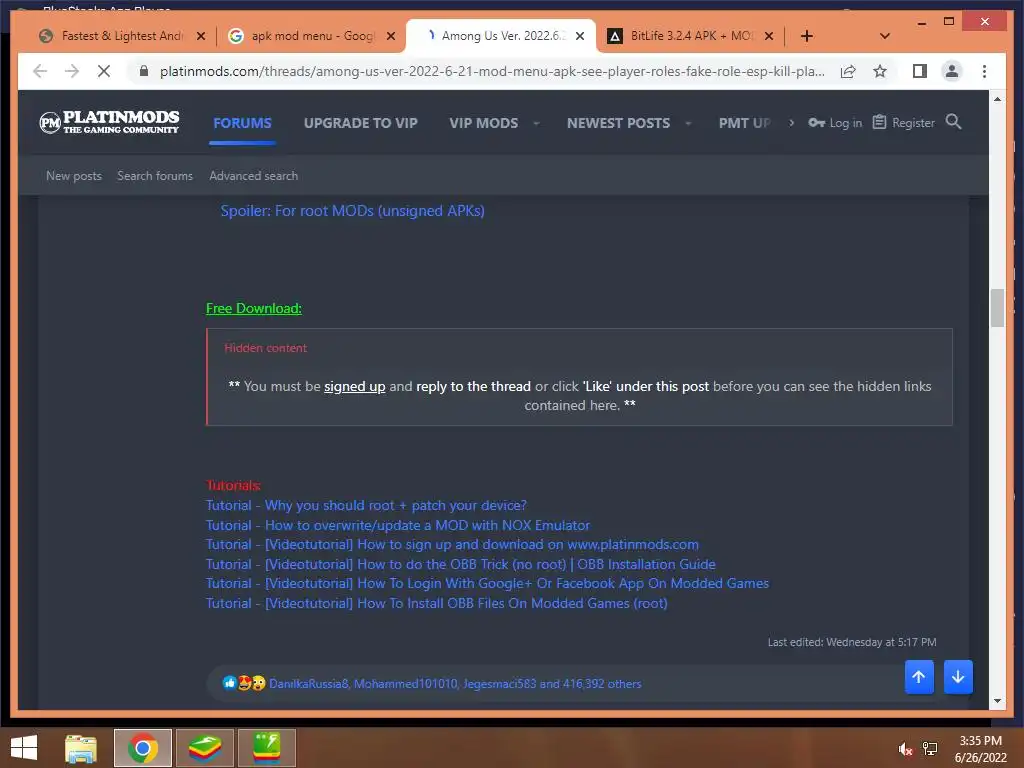Click the Log in link
1024x768 pixels.
coord(835,123)
